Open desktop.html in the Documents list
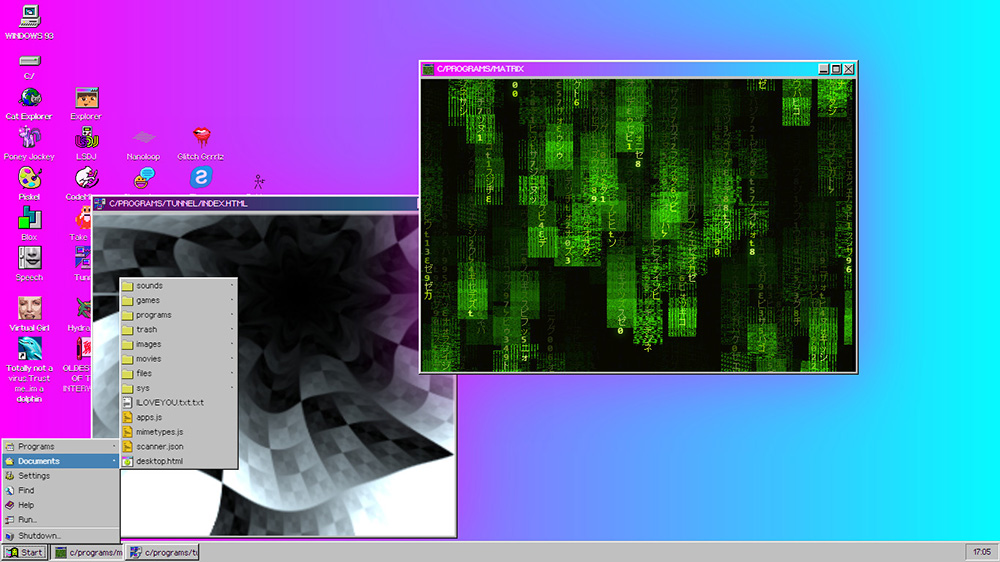This screenshot has height=562, width=1000. (x=179, y=462)
